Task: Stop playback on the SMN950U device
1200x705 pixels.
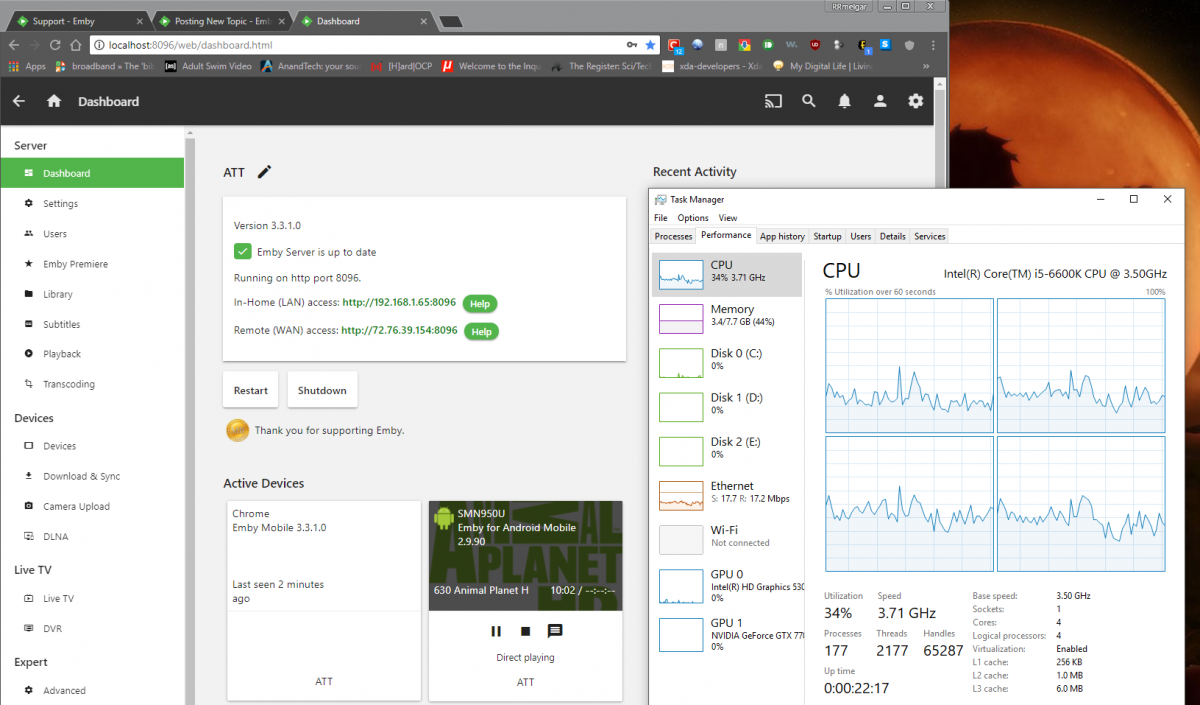Action: [x=525, y=631]
